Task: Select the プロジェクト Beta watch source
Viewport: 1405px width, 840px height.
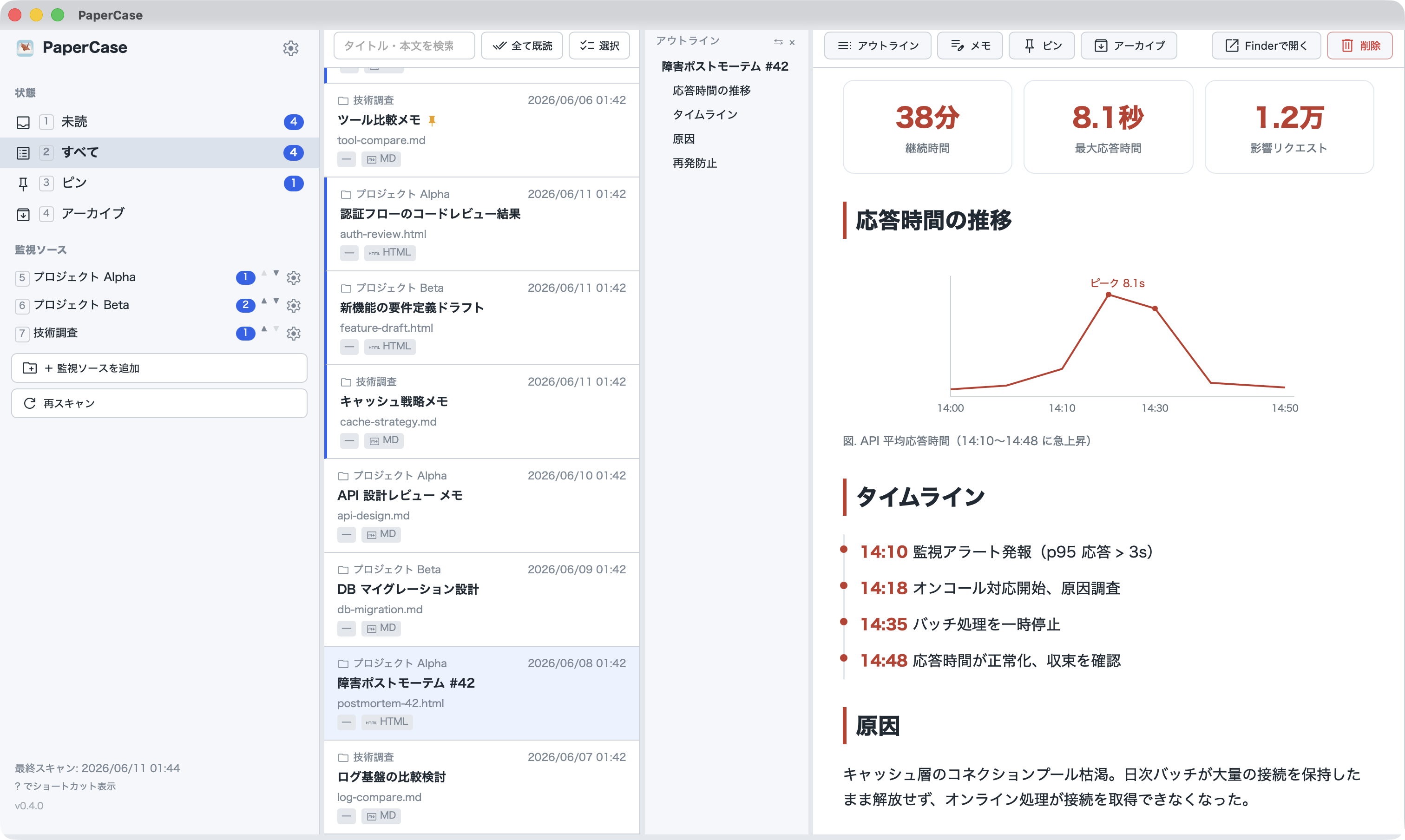Action: (81, 304)
